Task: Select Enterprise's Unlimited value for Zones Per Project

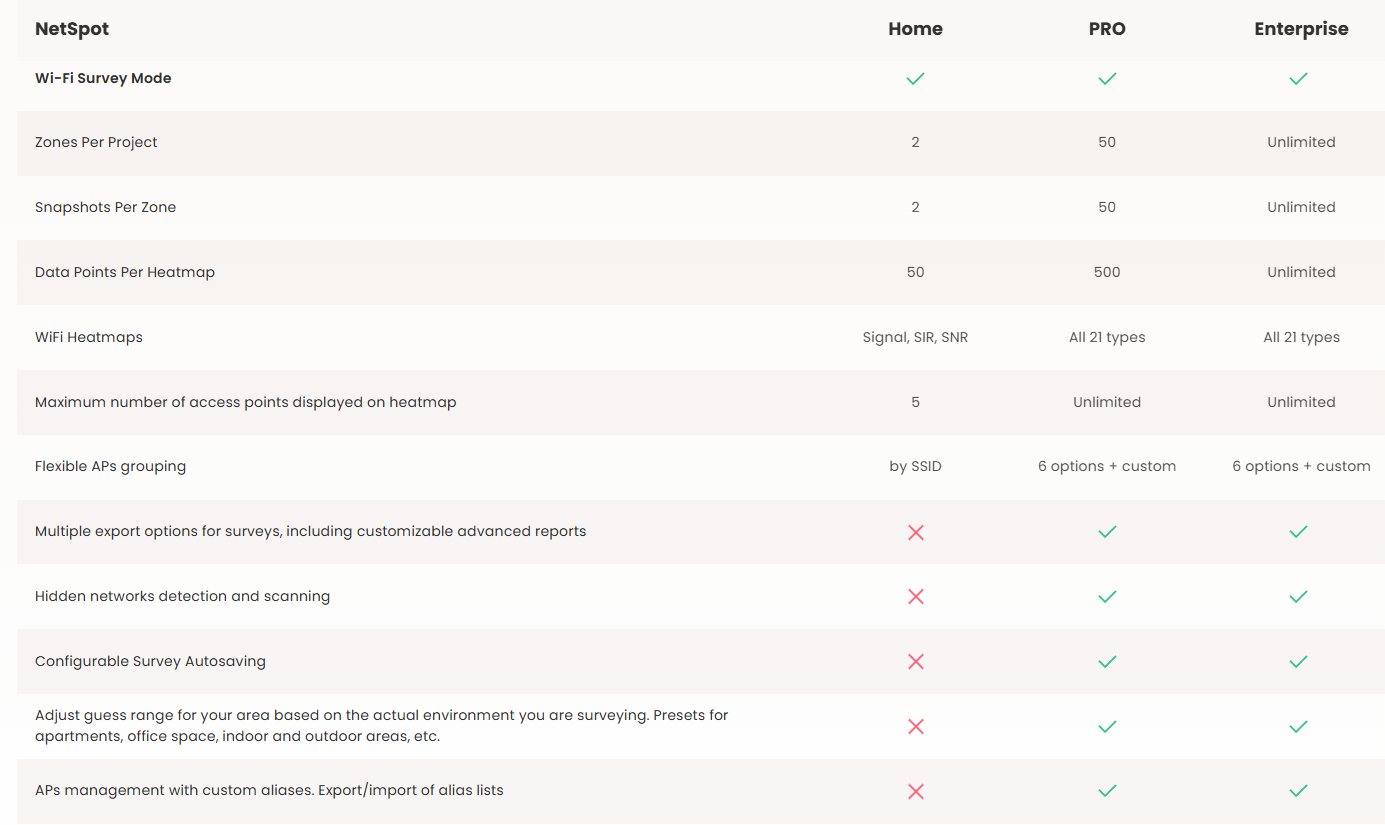Action: (1301, 142)
